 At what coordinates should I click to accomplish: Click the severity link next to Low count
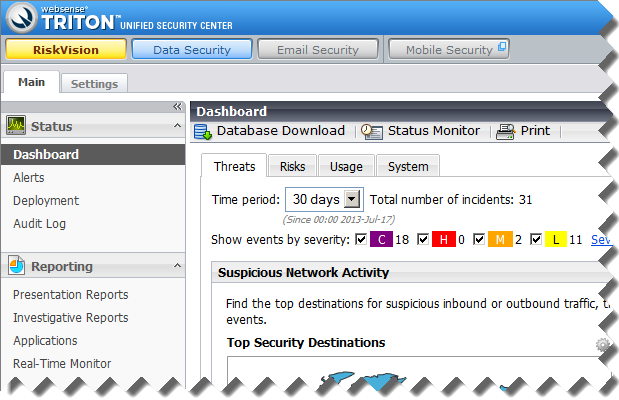pos(601,239)
